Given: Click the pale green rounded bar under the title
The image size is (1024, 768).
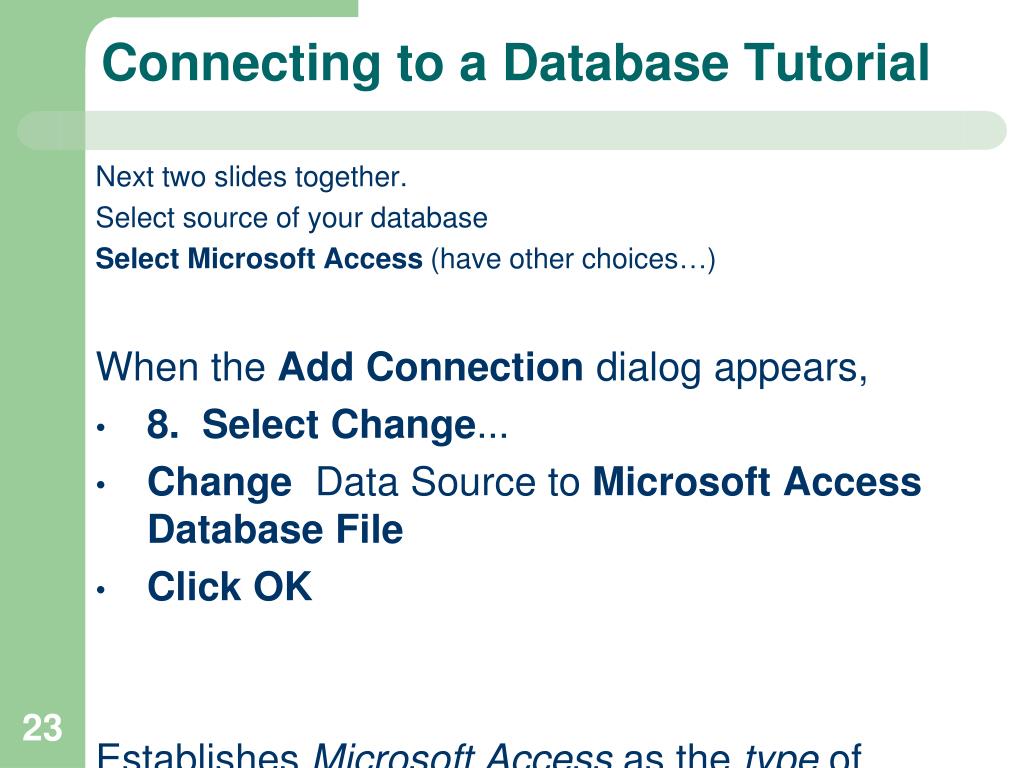Looking at the screenshot, I should [512, 130].
